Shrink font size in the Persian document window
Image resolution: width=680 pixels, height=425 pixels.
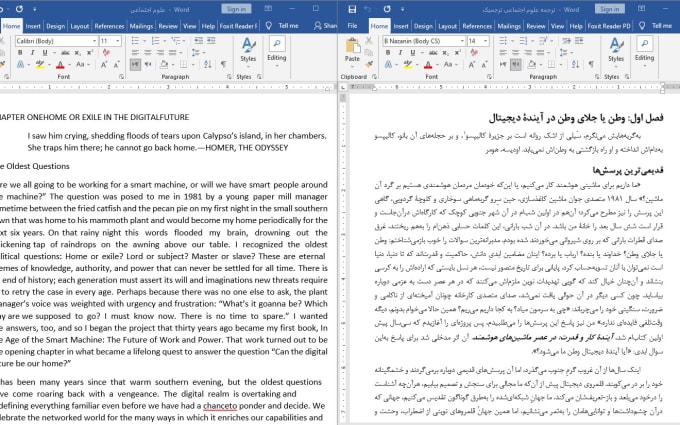pos(484,65)
